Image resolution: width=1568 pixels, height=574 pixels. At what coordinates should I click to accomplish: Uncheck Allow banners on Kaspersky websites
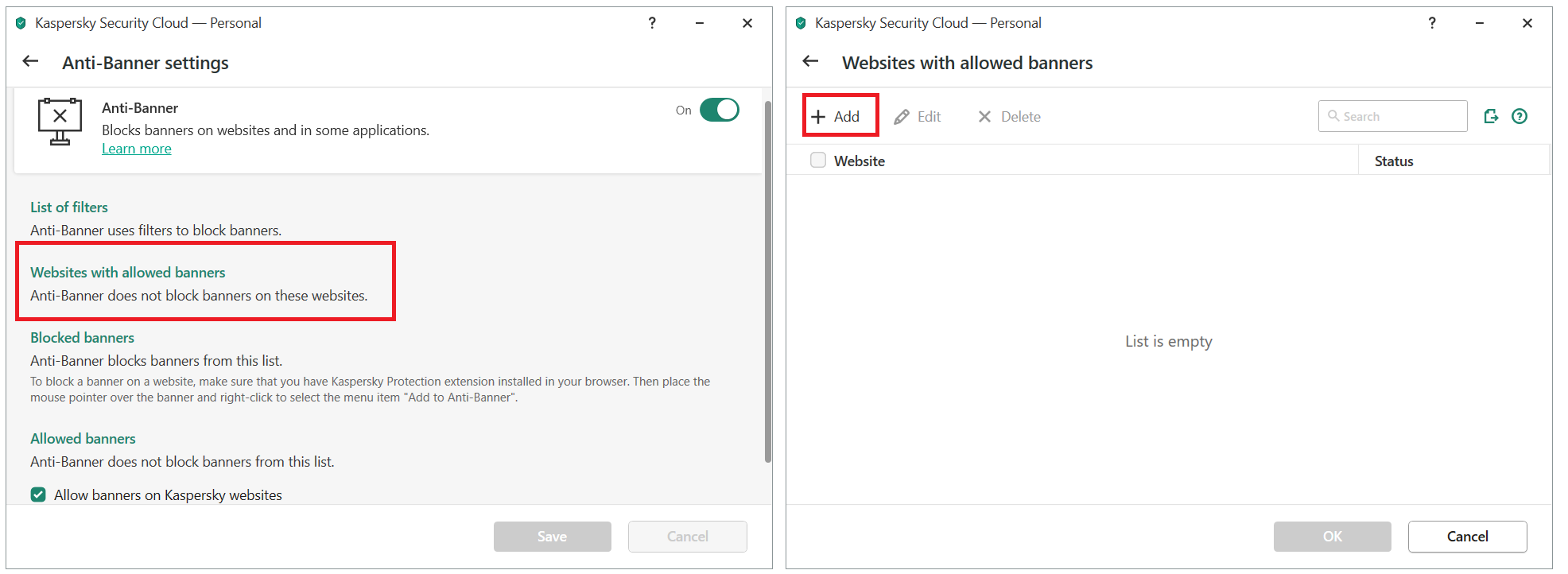38,494
